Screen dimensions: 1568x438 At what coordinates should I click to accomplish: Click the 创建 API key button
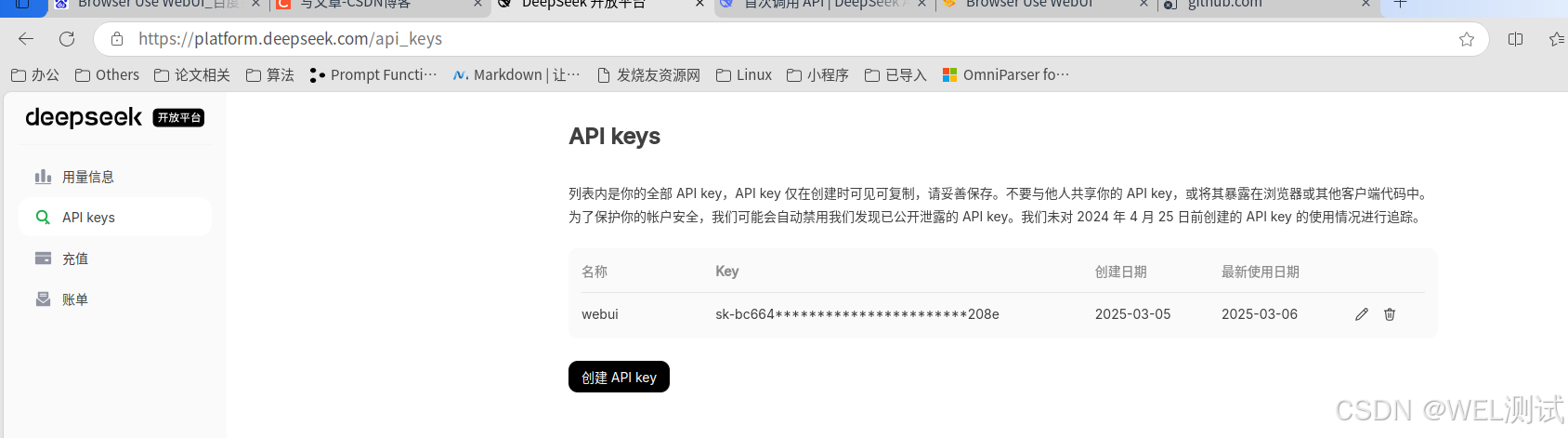[619, 377]
